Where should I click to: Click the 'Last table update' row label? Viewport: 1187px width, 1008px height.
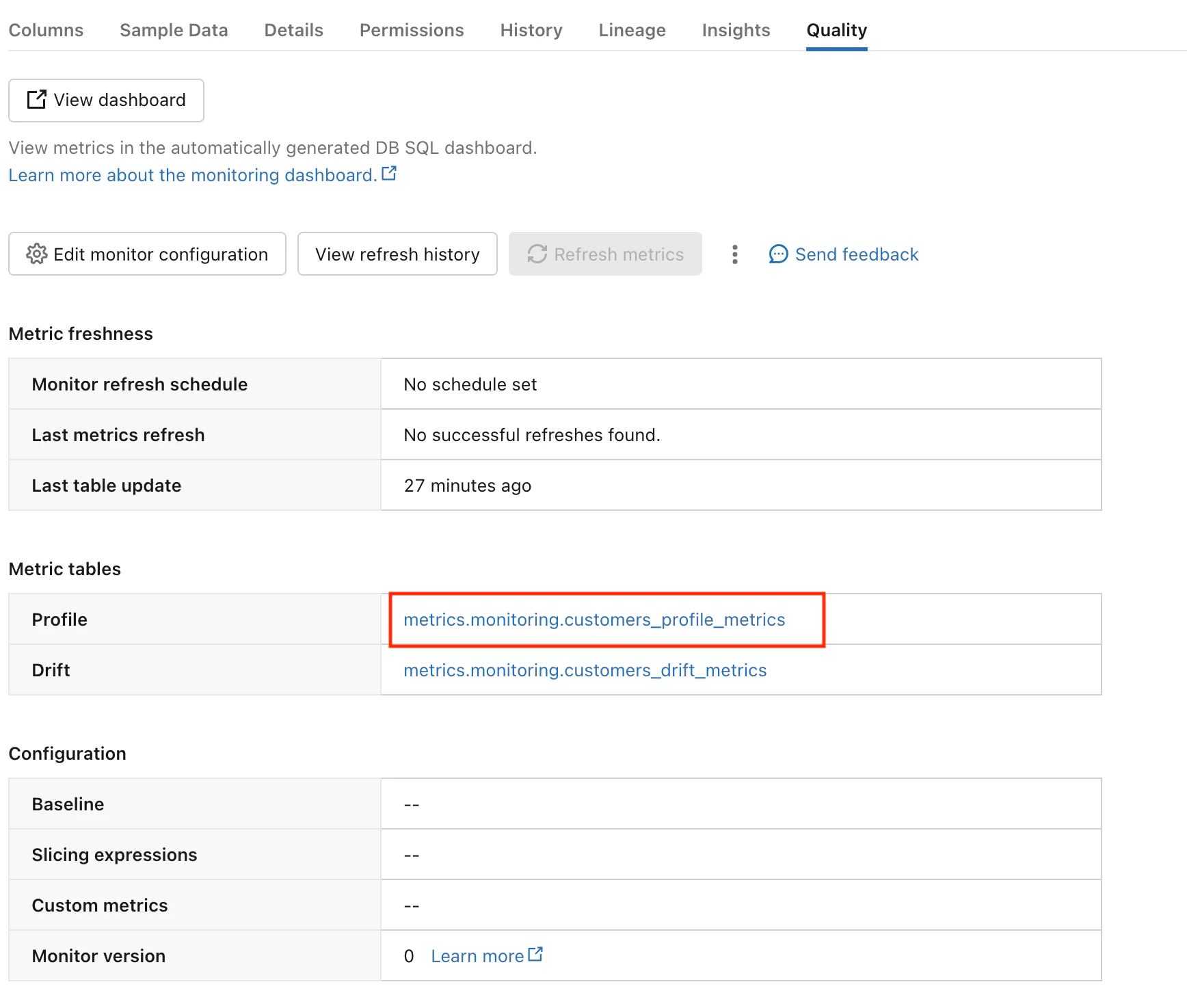(107, 486)
